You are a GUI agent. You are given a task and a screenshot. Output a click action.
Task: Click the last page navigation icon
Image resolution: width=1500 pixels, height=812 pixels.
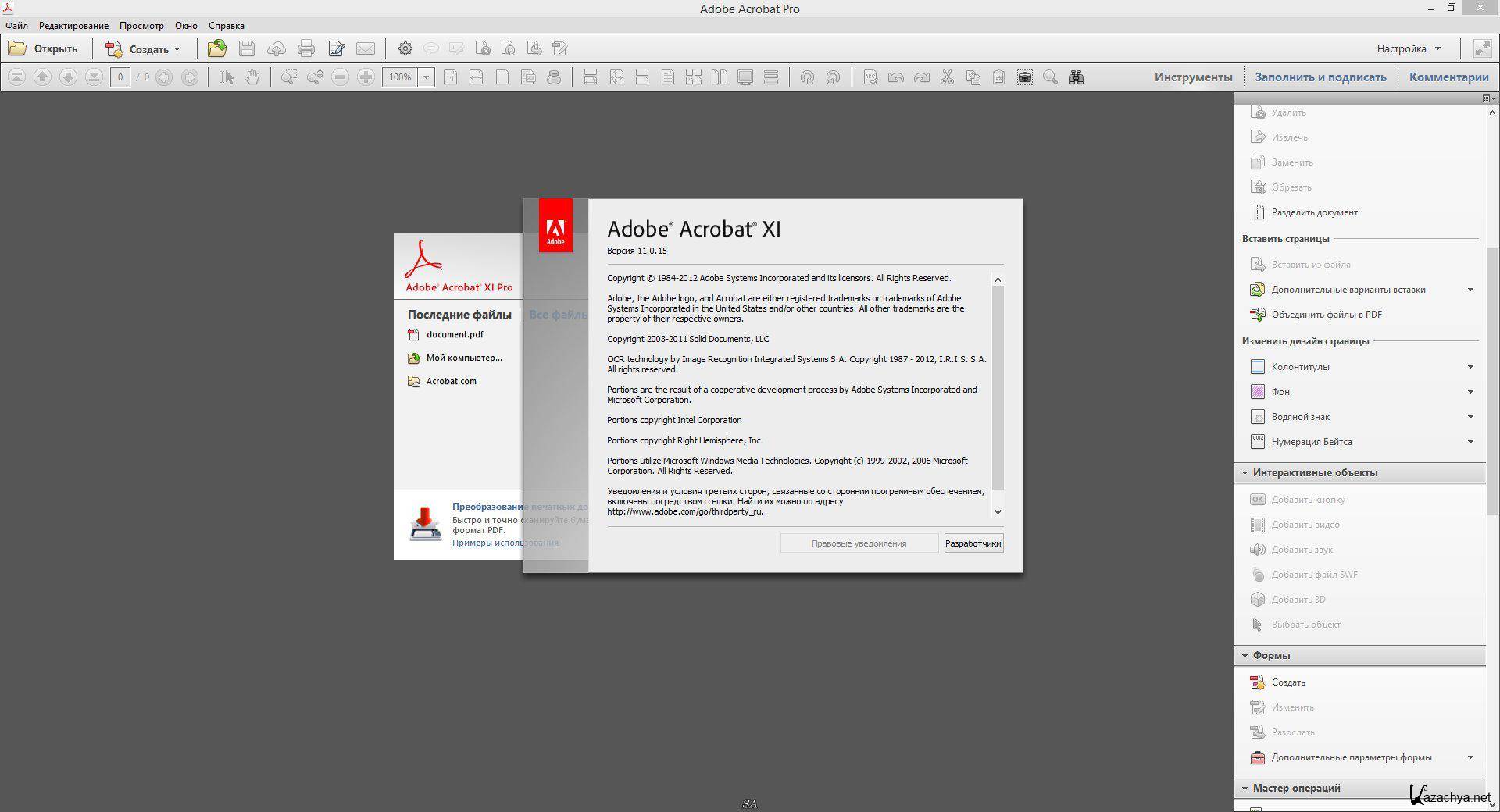[x=94, y=77]
